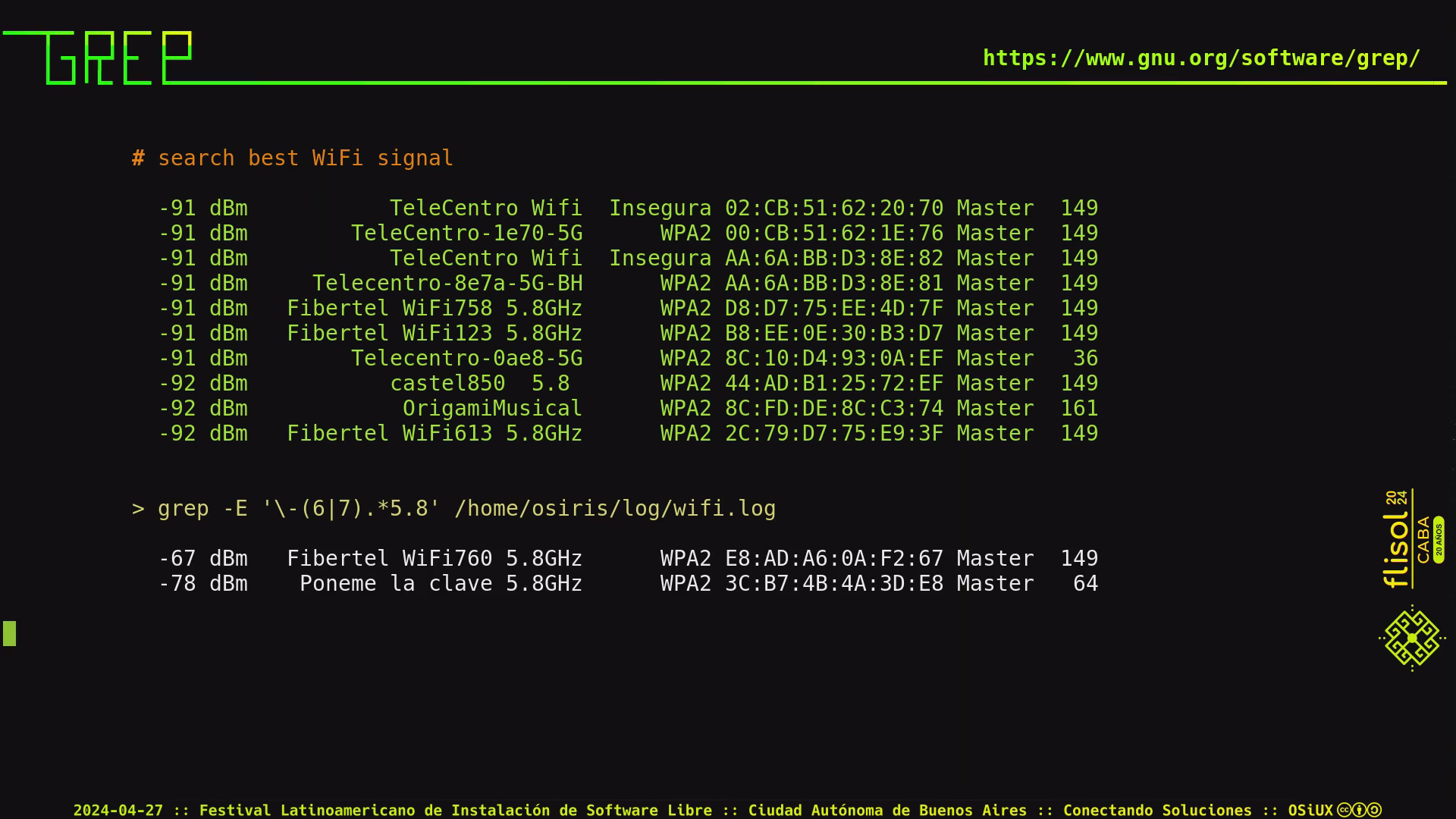Click the green terminal cursor block
The image size is (1456, 819).
pyautogui.click(x=9, y=633)
